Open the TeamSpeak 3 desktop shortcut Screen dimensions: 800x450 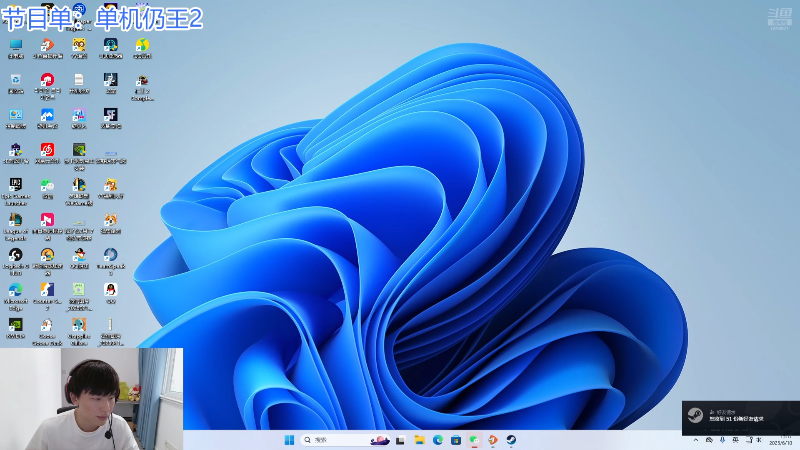111,261
